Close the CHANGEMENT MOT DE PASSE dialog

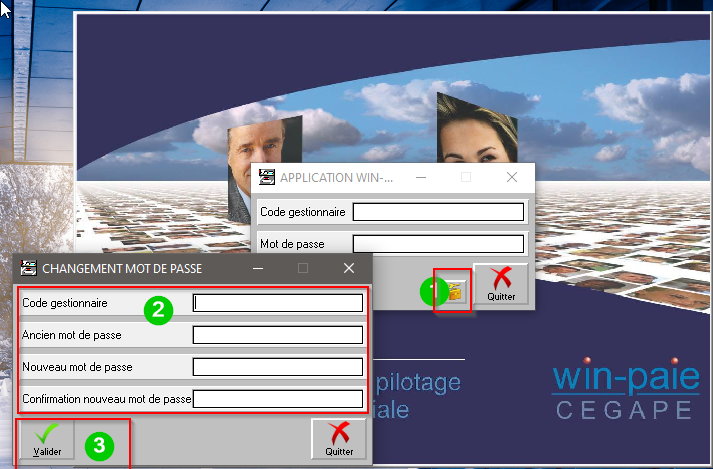pyautogui.click(x=349, y=268)
